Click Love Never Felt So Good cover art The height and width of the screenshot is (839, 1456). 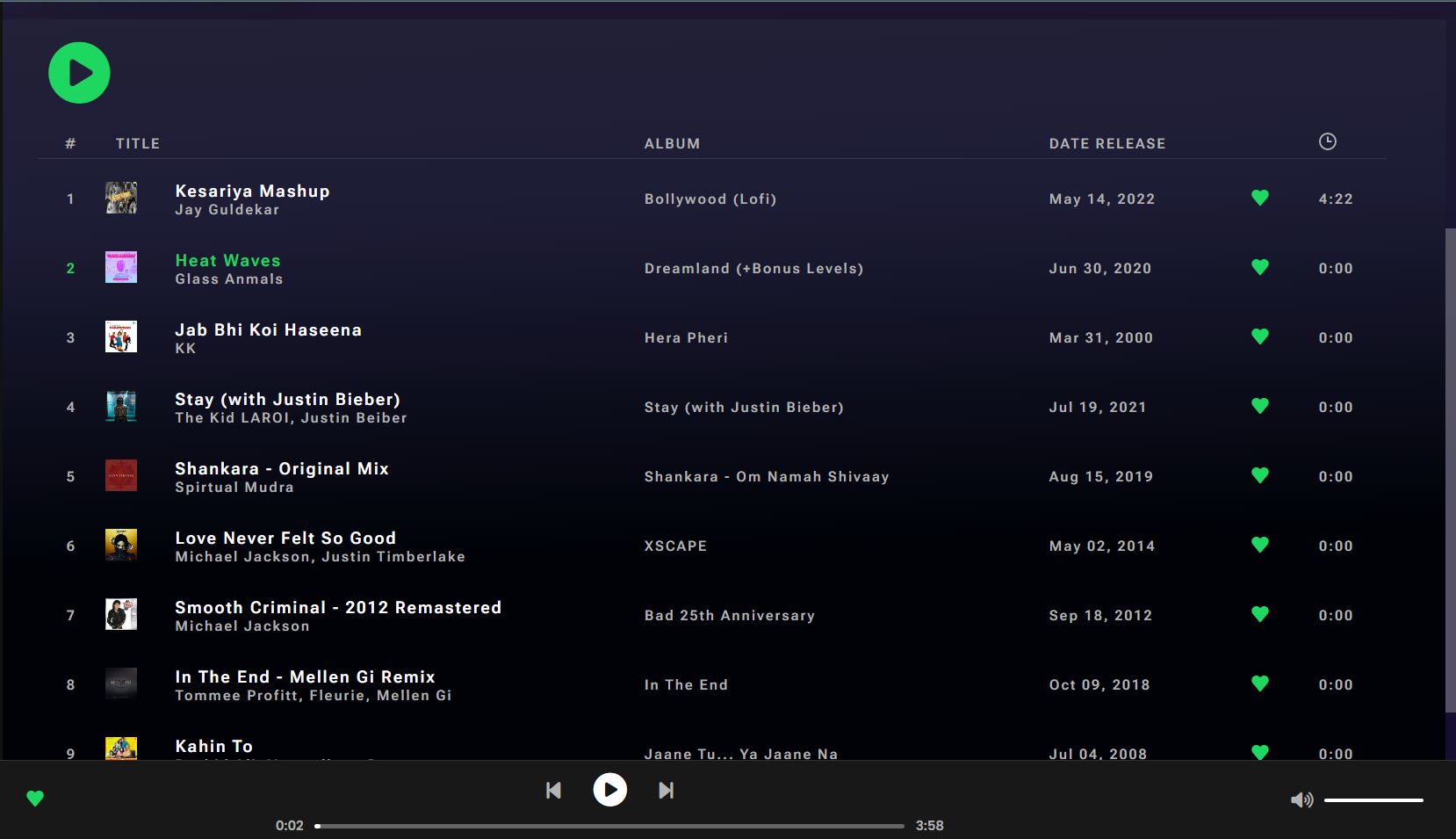coord(121,545)
